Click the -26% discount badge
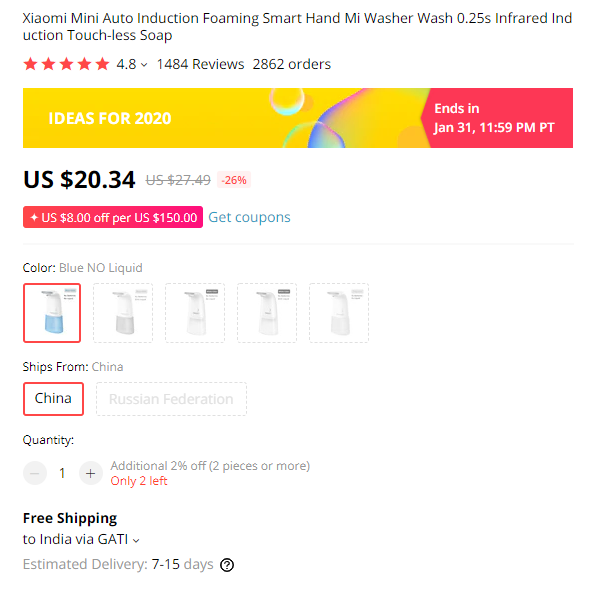 point(235,180)
